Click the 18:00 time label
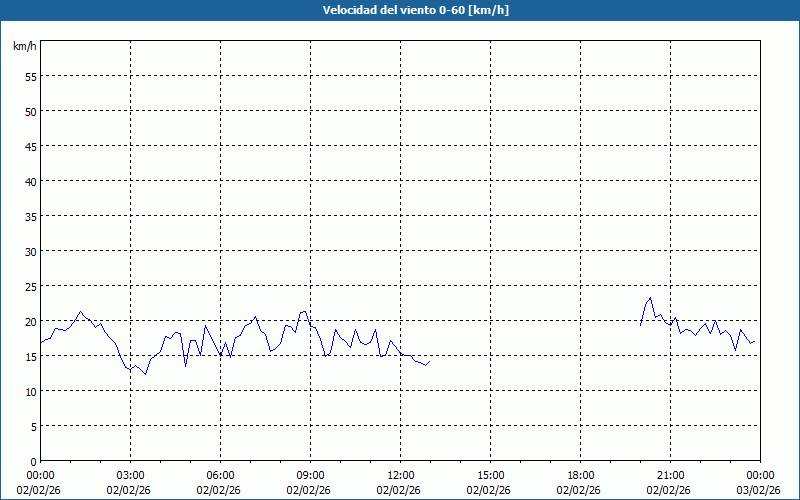 click(x=580, y=475)
